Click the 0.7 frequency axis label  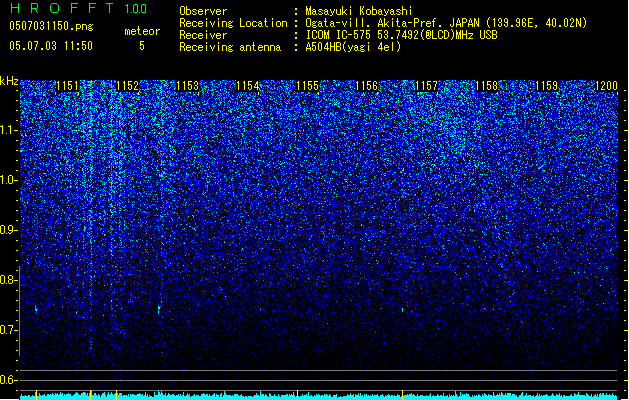coord(9,330)
